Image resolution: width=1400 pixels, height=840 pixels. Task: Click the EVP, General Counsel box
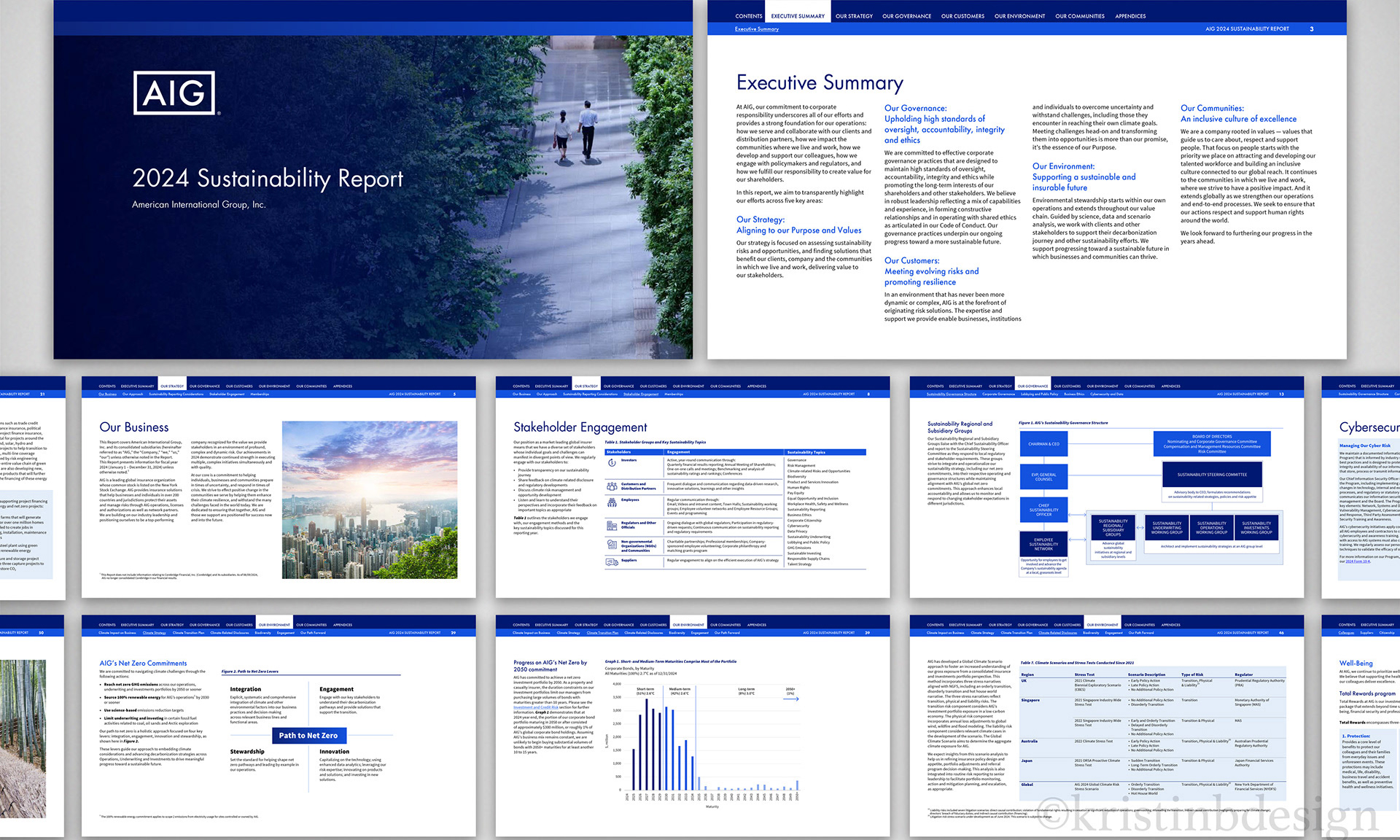[x=1043, y=477]
